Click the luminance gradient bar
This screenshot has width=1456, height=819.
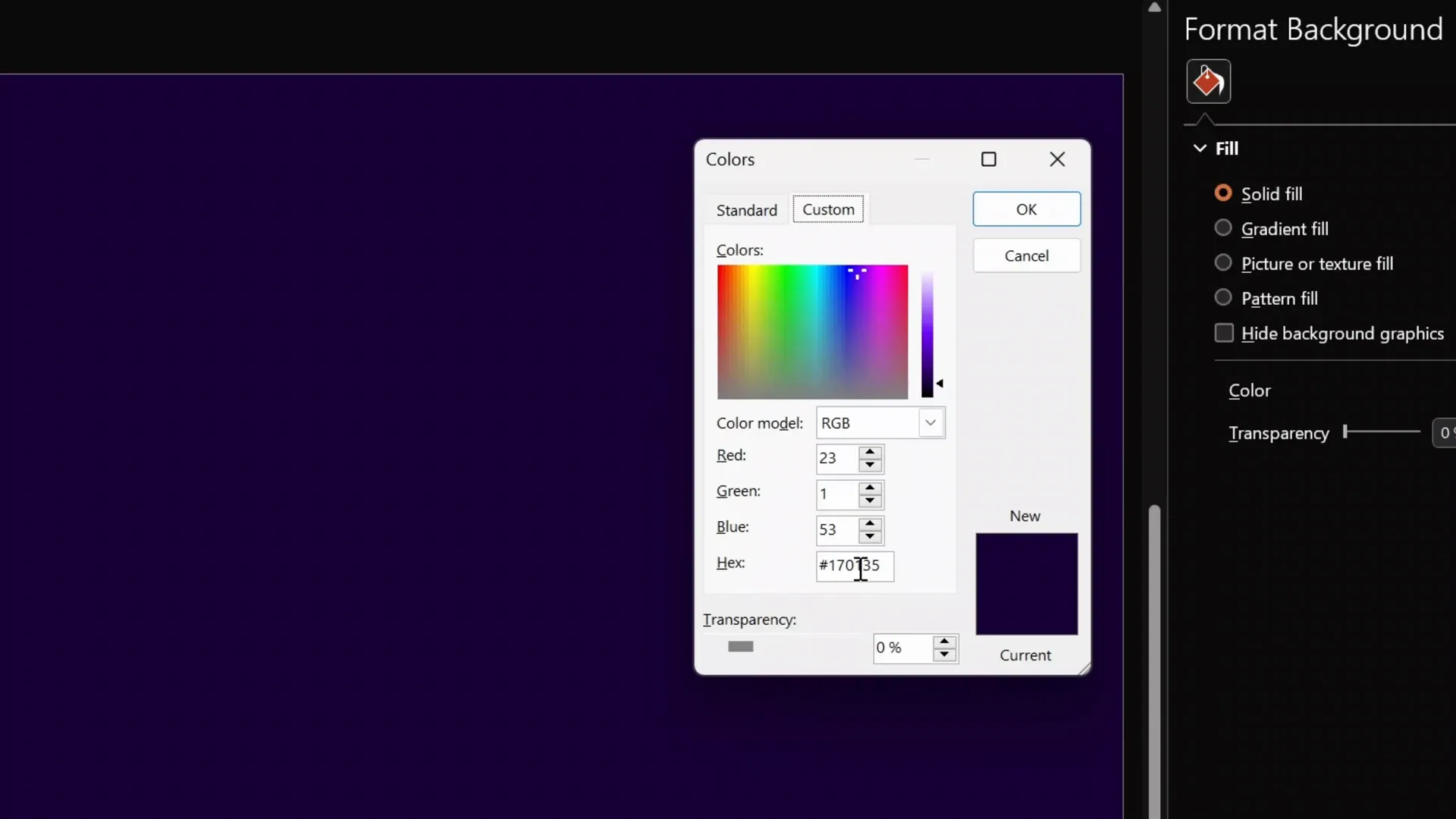pos(927,334)
